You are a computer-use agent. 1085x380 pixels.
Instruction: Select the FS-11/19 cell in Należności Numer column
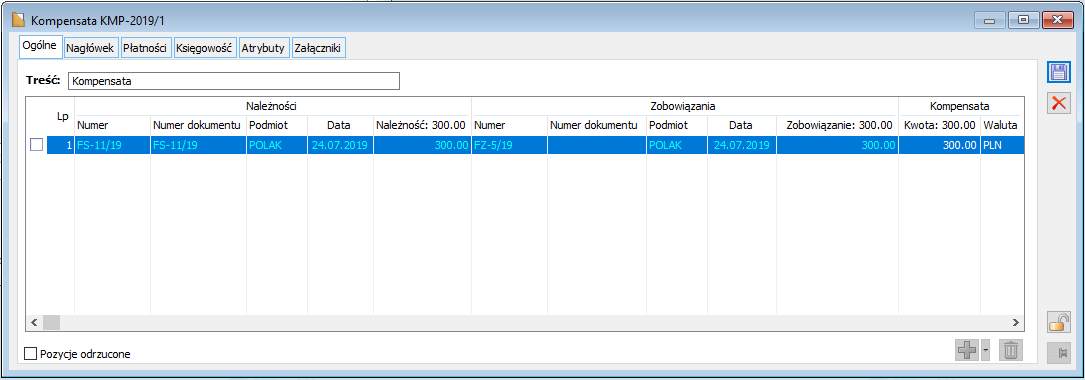[113, 145]
